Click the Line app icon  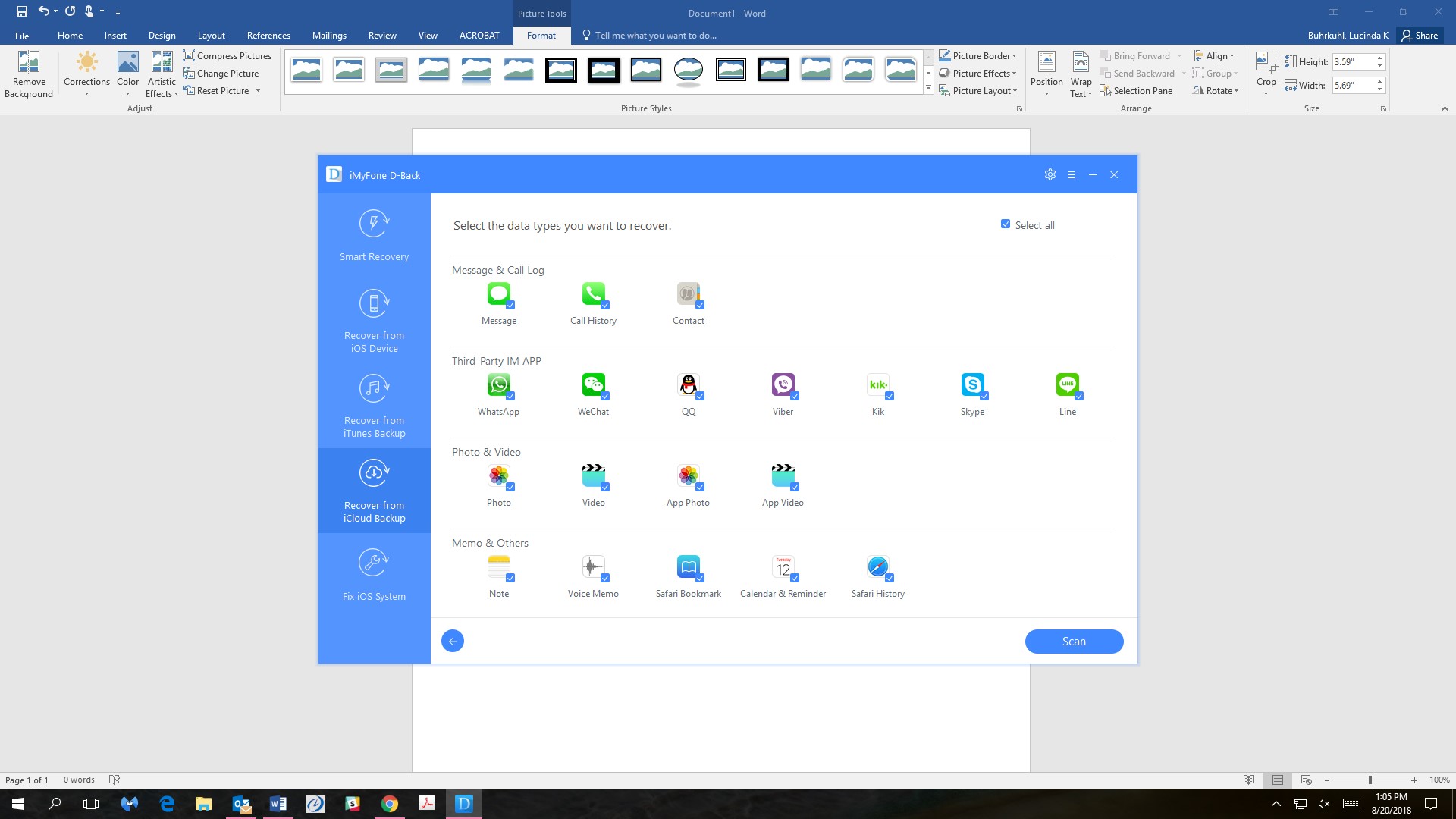[x=1067, y=385]
